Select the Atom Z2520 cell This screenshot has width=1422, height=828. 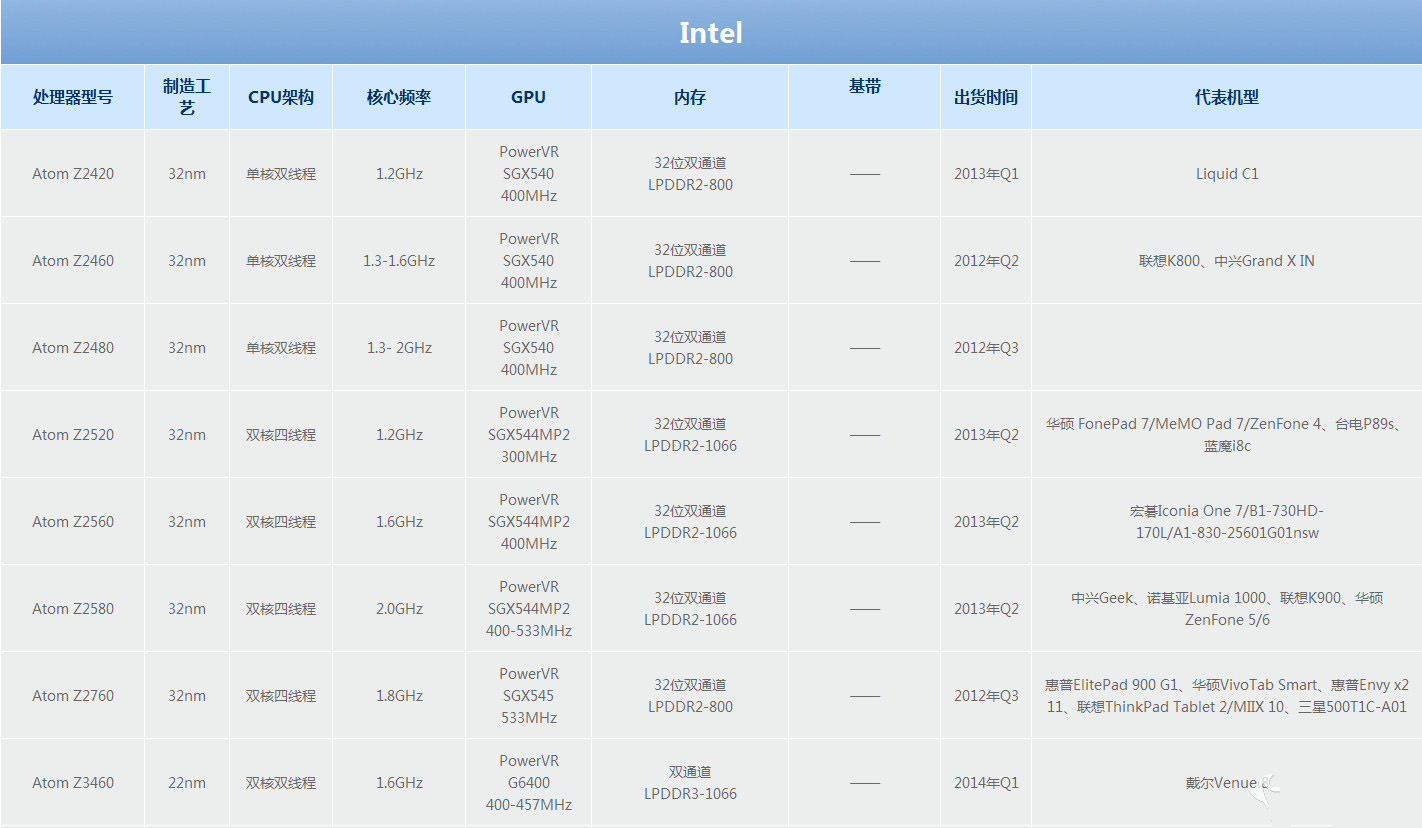click(x=73, y=435)
